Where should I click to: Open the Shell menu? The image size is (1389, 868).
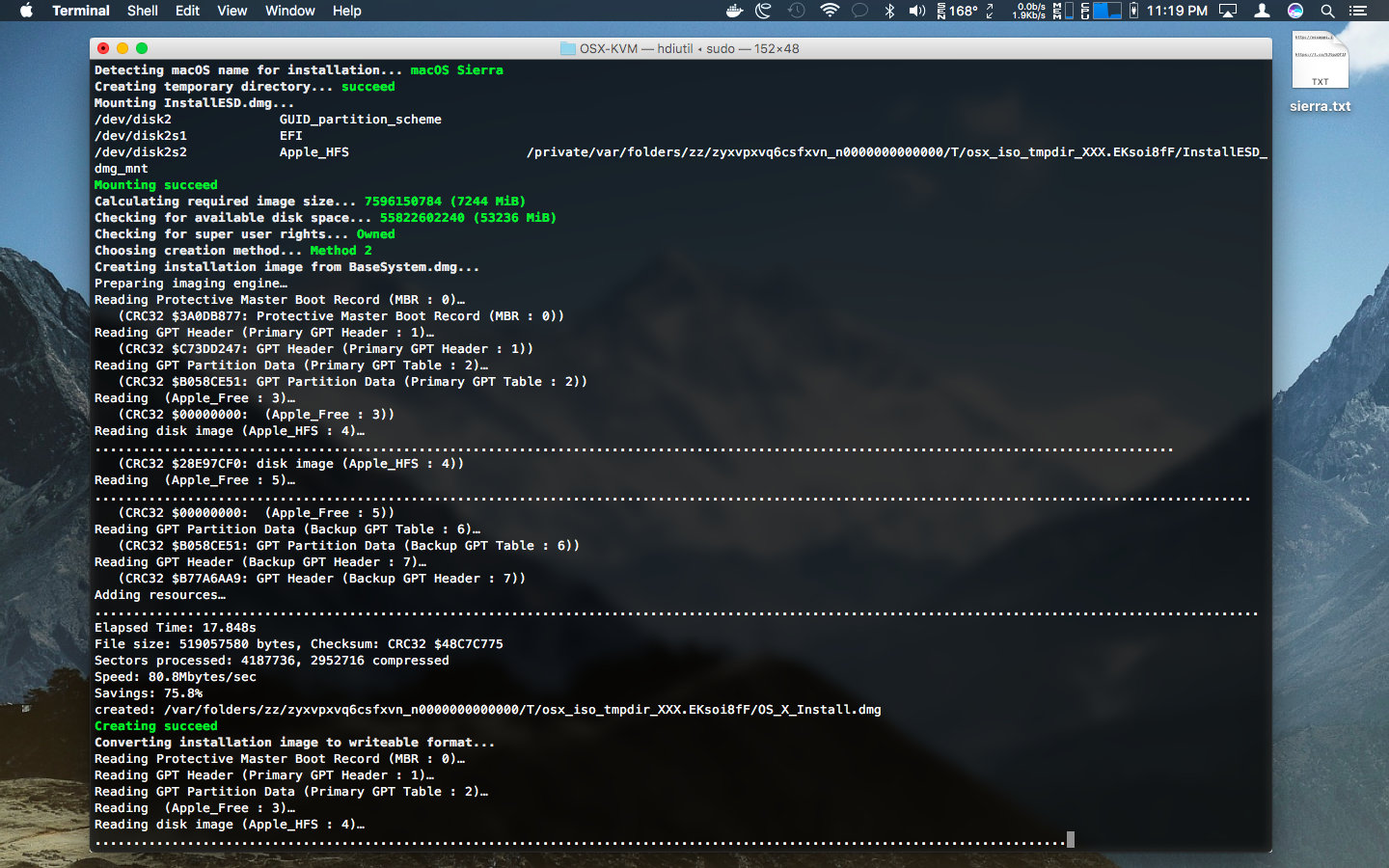click(x=143, y=11)
